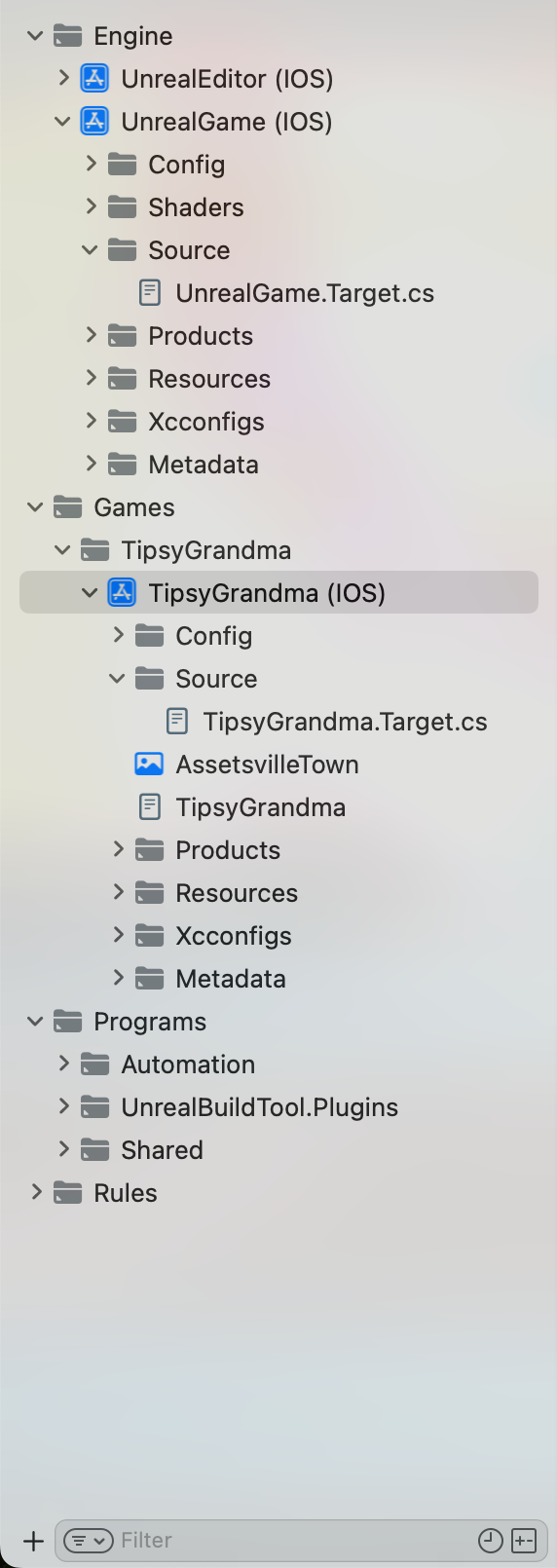
Task: Open the filter options dropdown
Action: pyautogui.click(x=89, y=1541)
